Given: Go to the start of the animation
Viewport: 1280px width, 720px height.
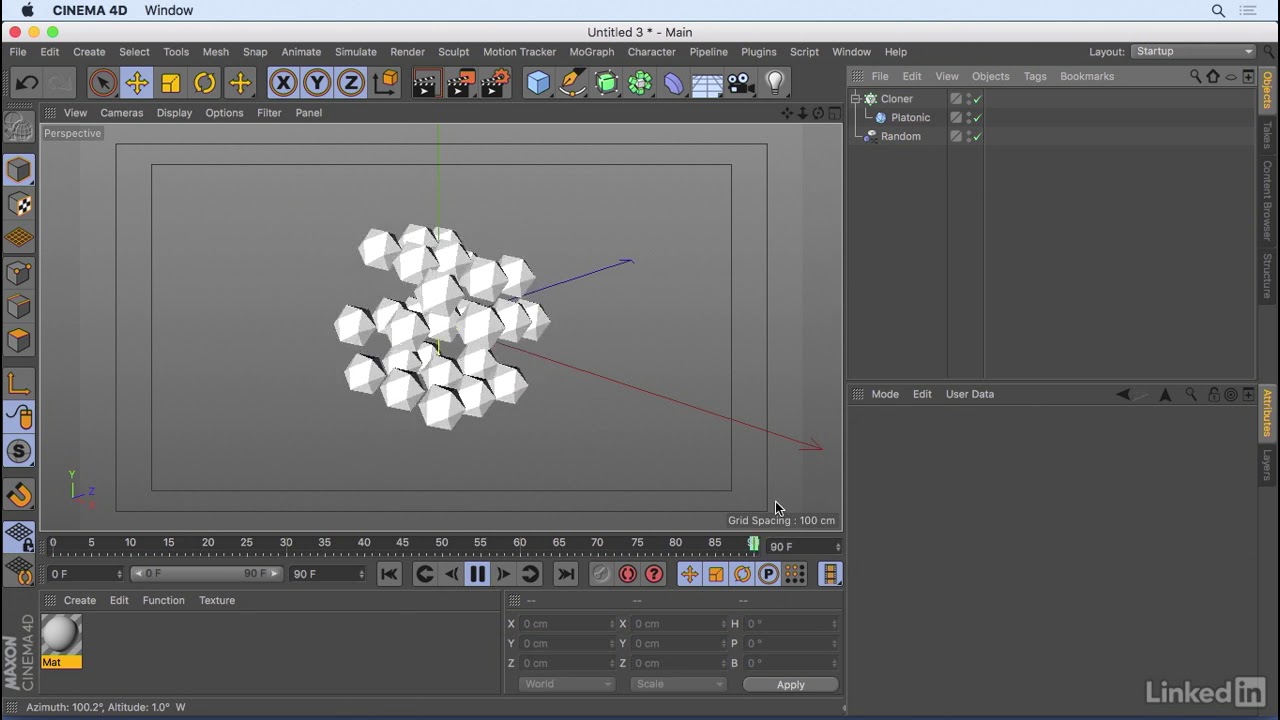Looking at the screenshot, I should click(x=389, y=574).
